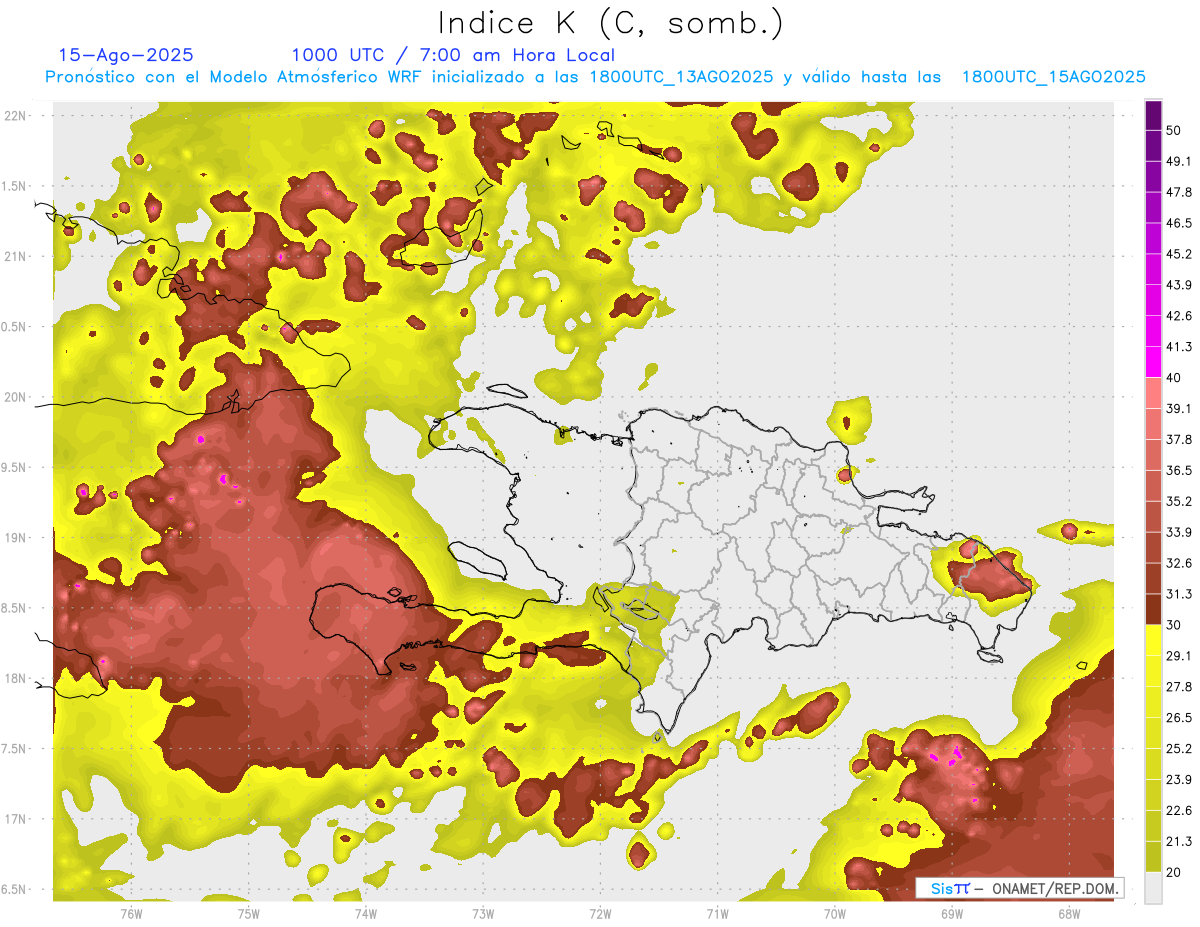
Task: Click the "25.2" color scale label
Action: click(1179, 748)
